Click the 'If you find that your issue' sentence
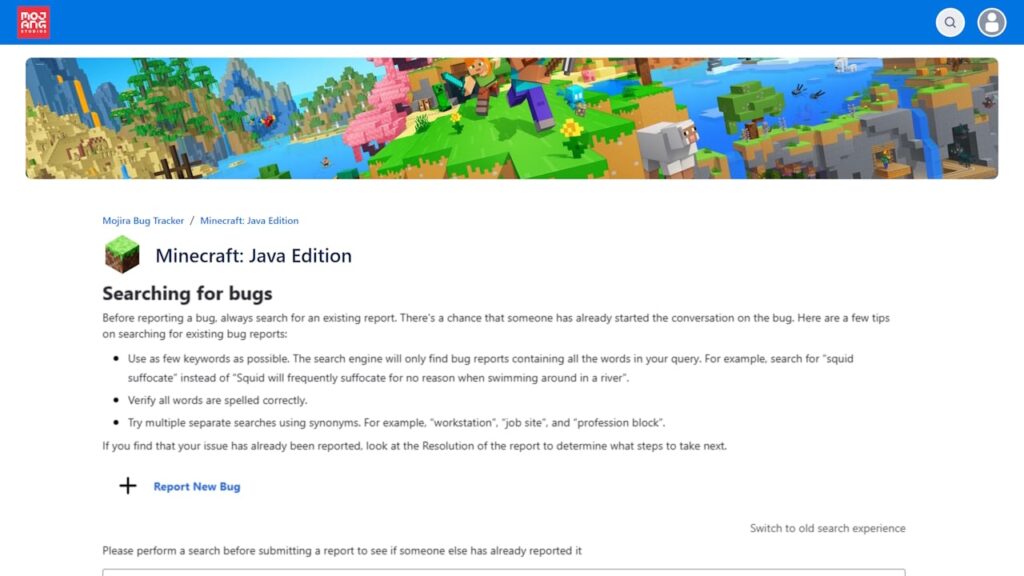 pos(414,446)
